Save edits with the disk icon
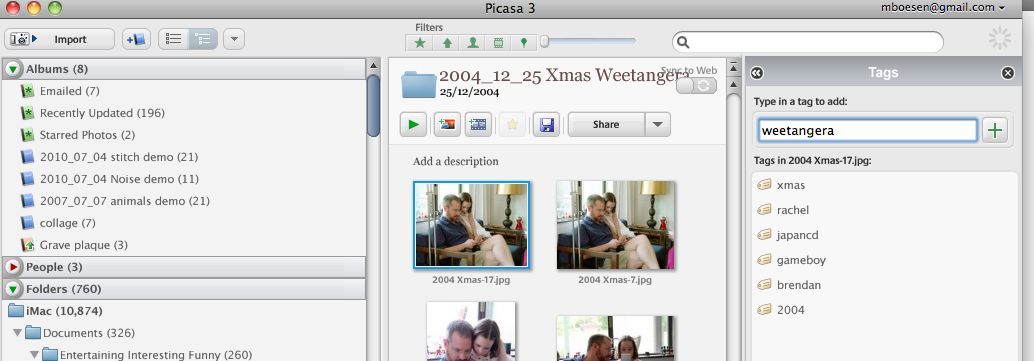The height and width of the screenshot is (361, 1034). pos(546,124)
